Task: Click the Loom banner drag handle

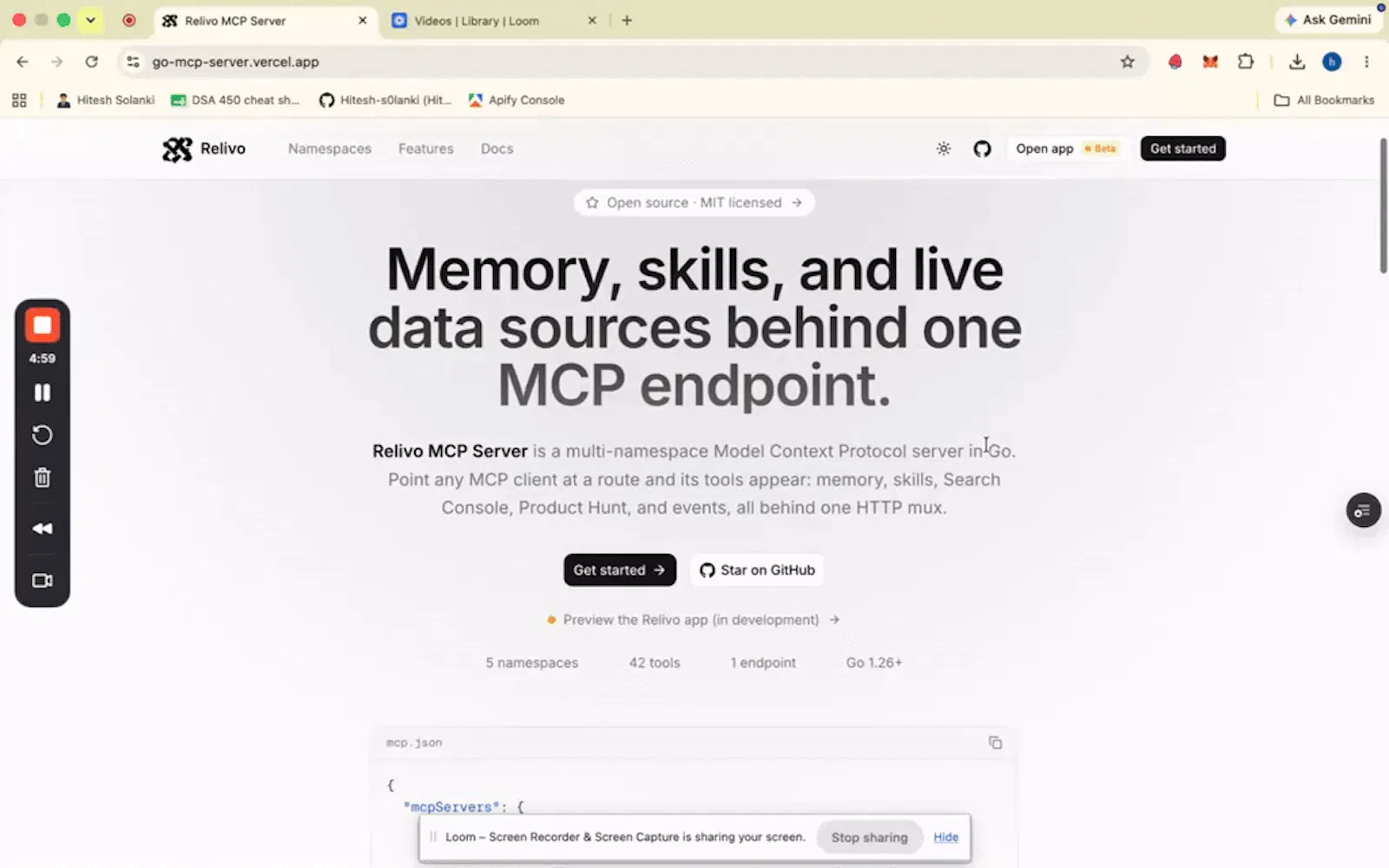Action: tap(433, 837)
